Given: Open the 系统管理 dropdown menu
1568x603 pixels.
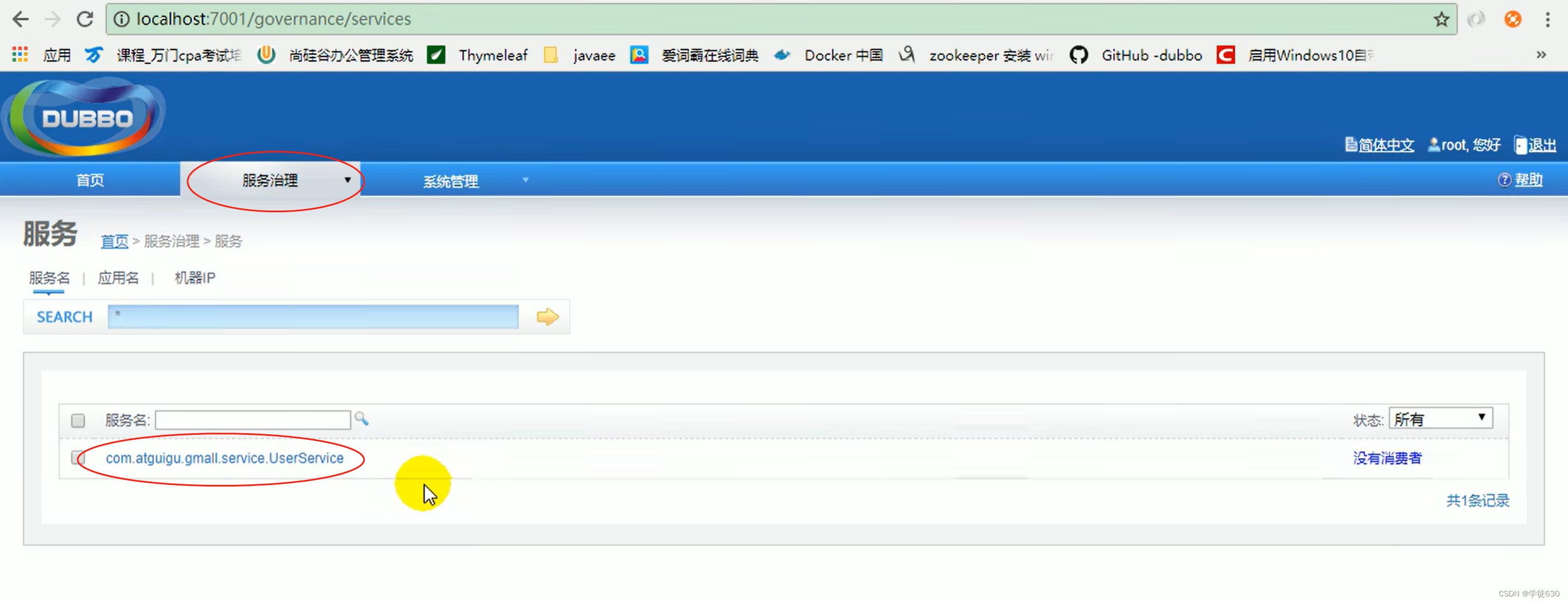Looking at the screenshot, I should coord(451,180).
